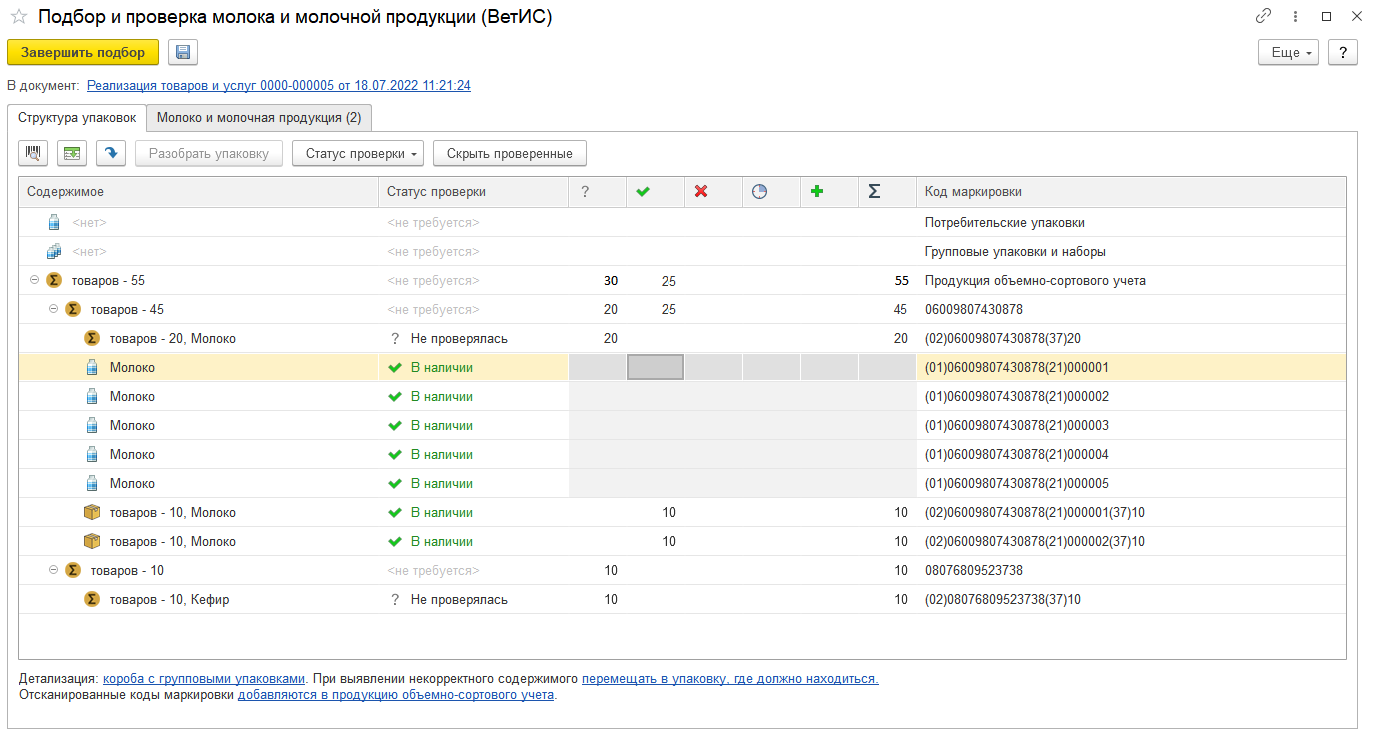Add form to favorites with star icon
Image resolution: width=1374 pixels, height=739 pixels.
click(19, 17)
